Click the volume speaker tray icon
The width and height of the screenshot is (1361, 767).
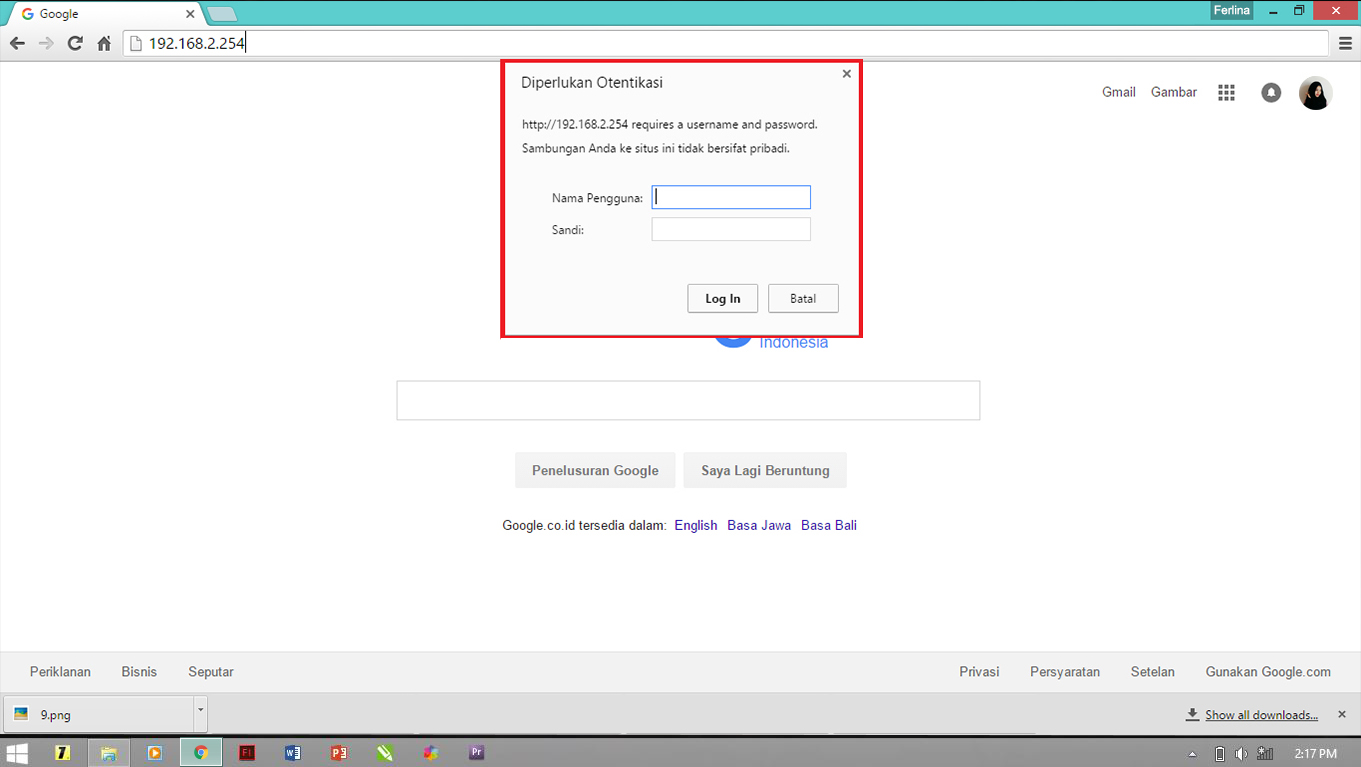click(1242, 754)
